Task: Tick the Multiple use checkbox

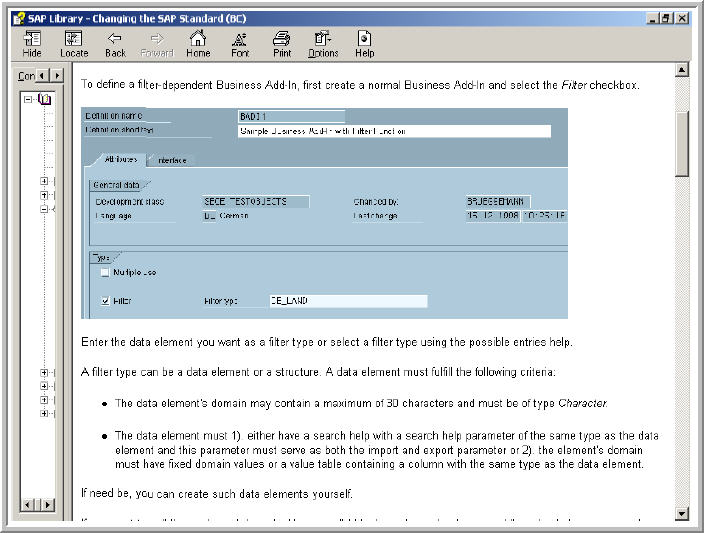Action: (x=105, y=272)
